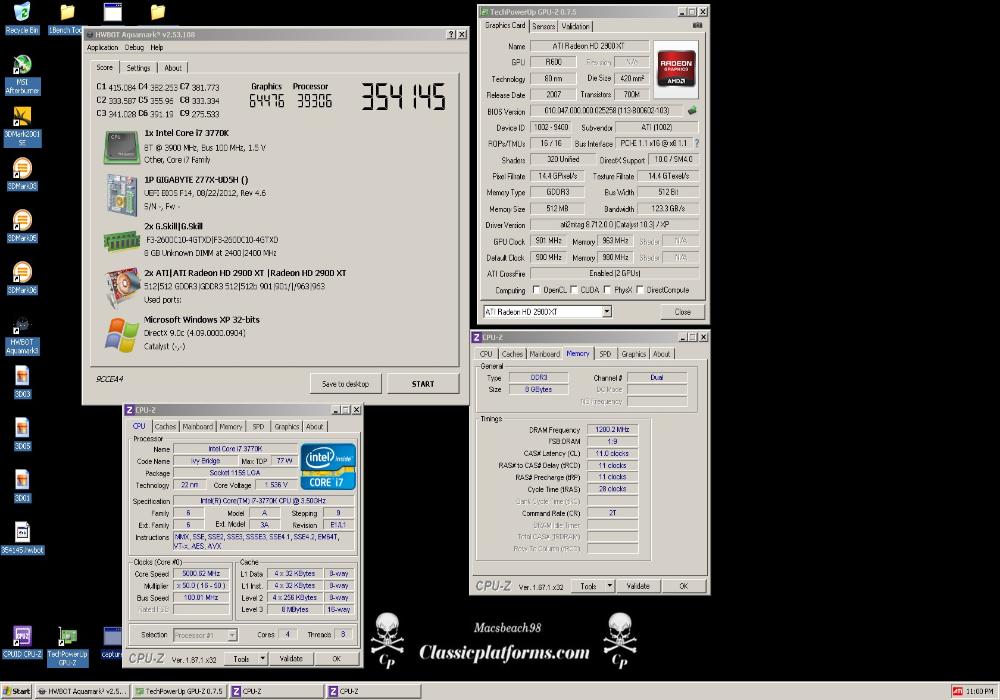
Task: Click the ATI tray icon on the taskbar
Action: pyautogui.click(x=957, y=691)
